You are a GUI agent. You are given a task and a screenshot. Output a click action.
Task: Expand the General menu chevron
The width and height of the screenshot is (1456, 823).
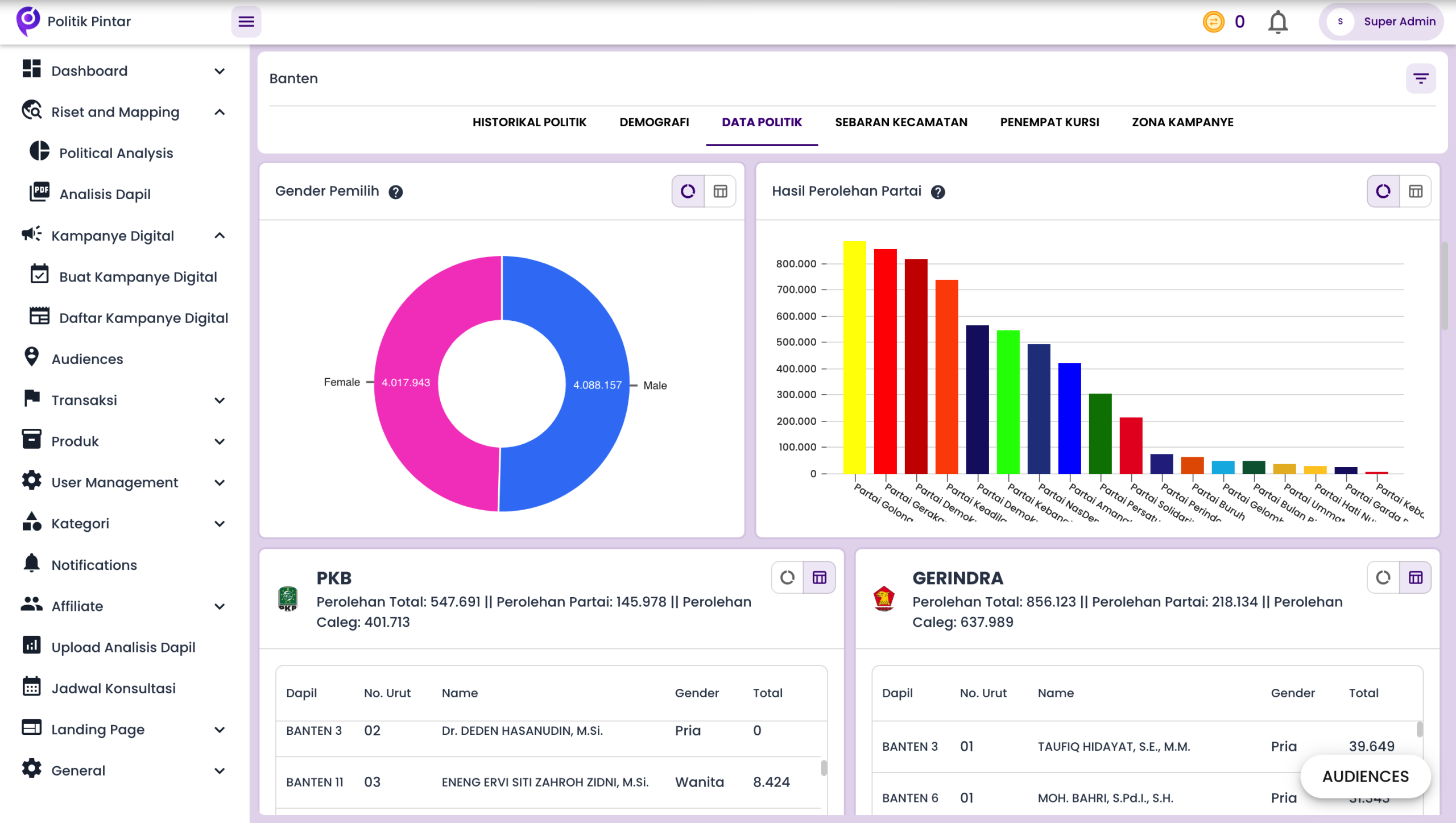pyautogui.click(x=220, y=771)
